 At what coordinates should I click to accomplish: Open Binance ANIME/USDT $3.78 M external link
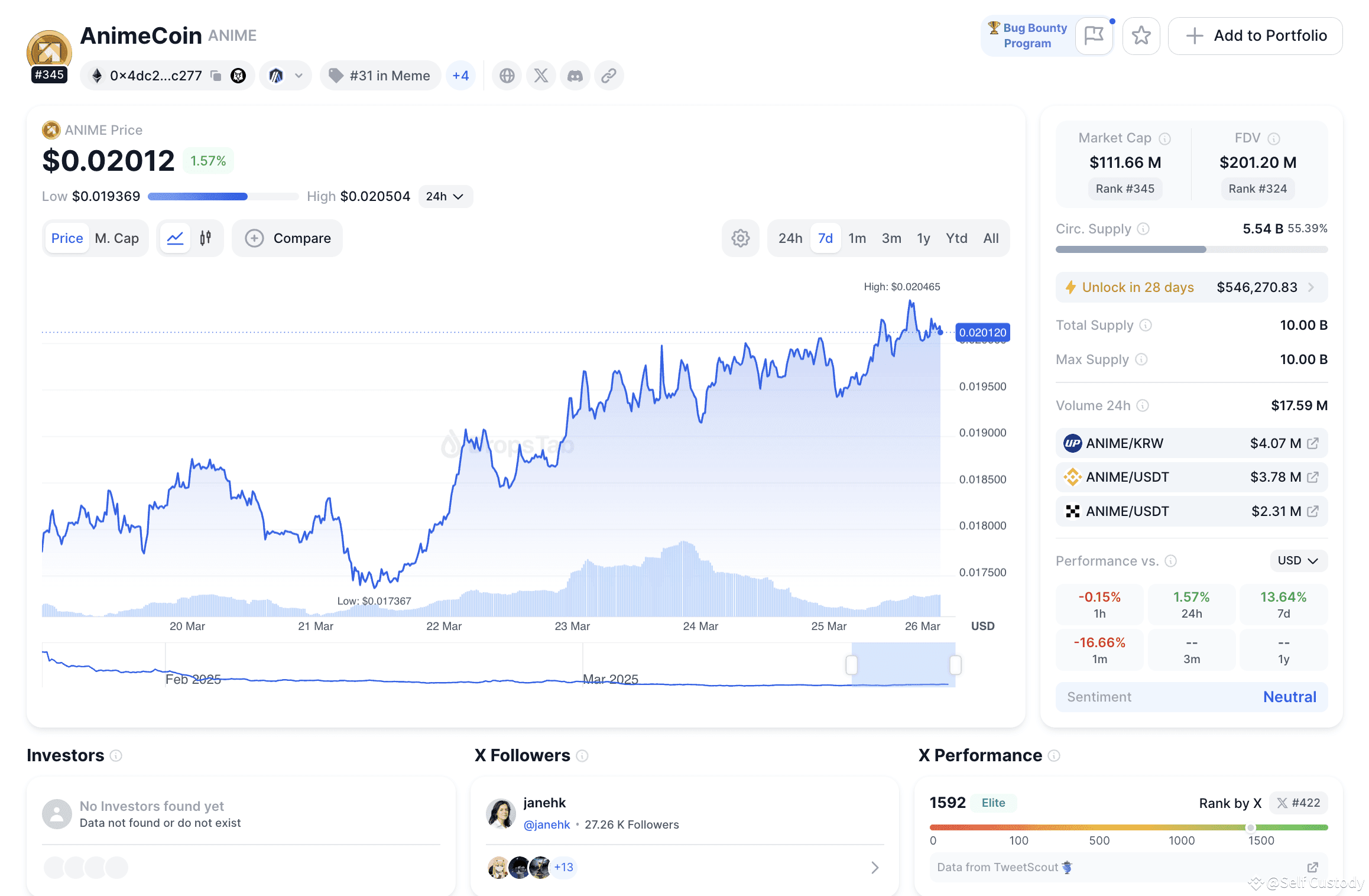click(x=1313, y=477)
